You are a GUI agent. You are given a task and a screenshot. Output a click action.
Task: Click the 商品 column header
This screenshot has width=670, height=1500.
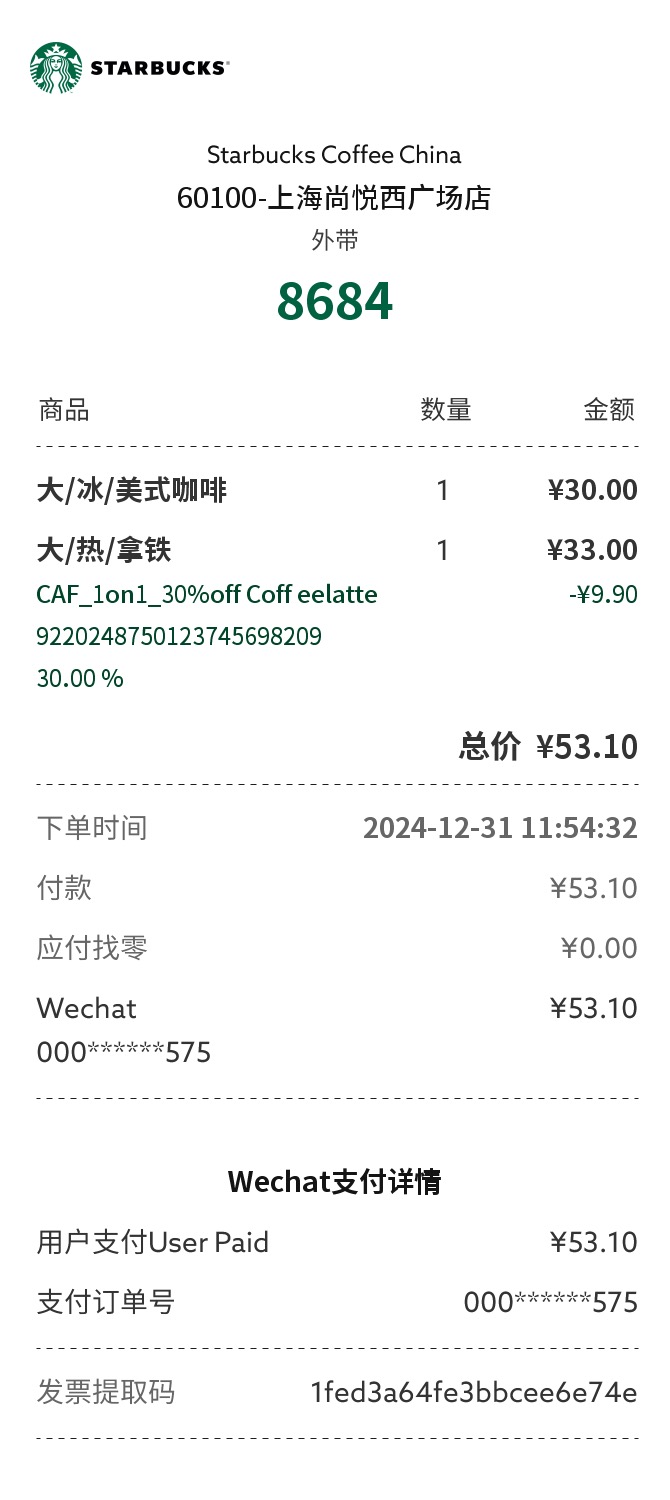click(64, 409)
